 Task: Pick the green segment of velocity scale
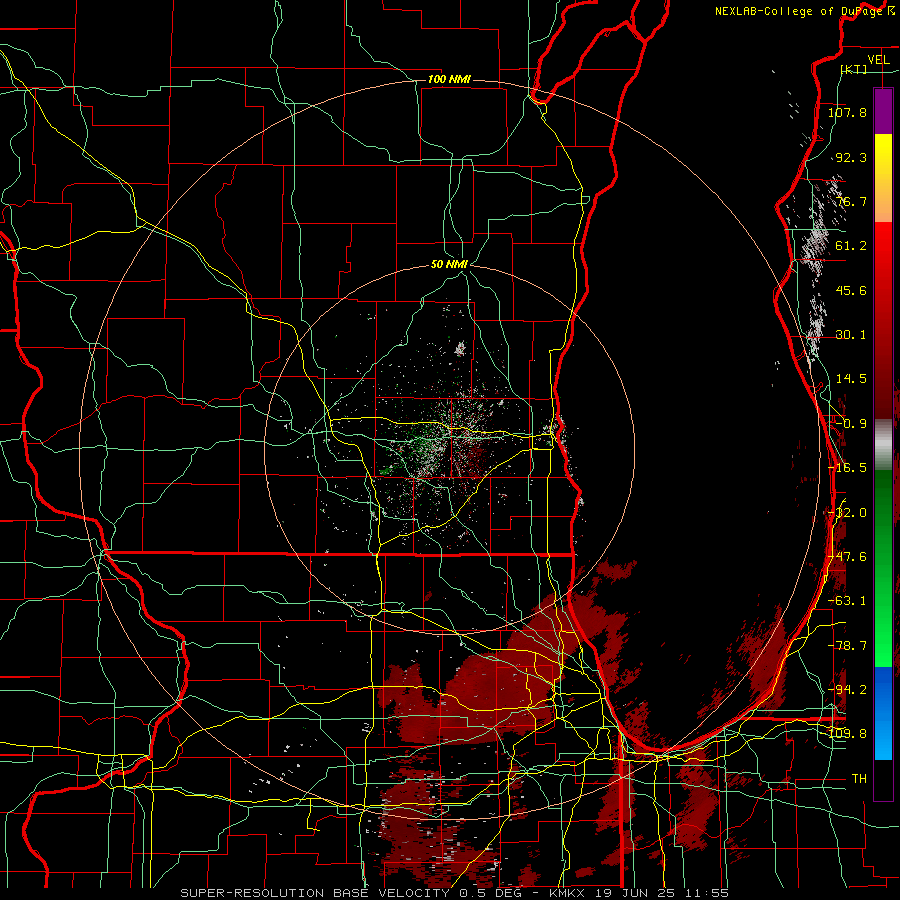(x=883, y=568)
